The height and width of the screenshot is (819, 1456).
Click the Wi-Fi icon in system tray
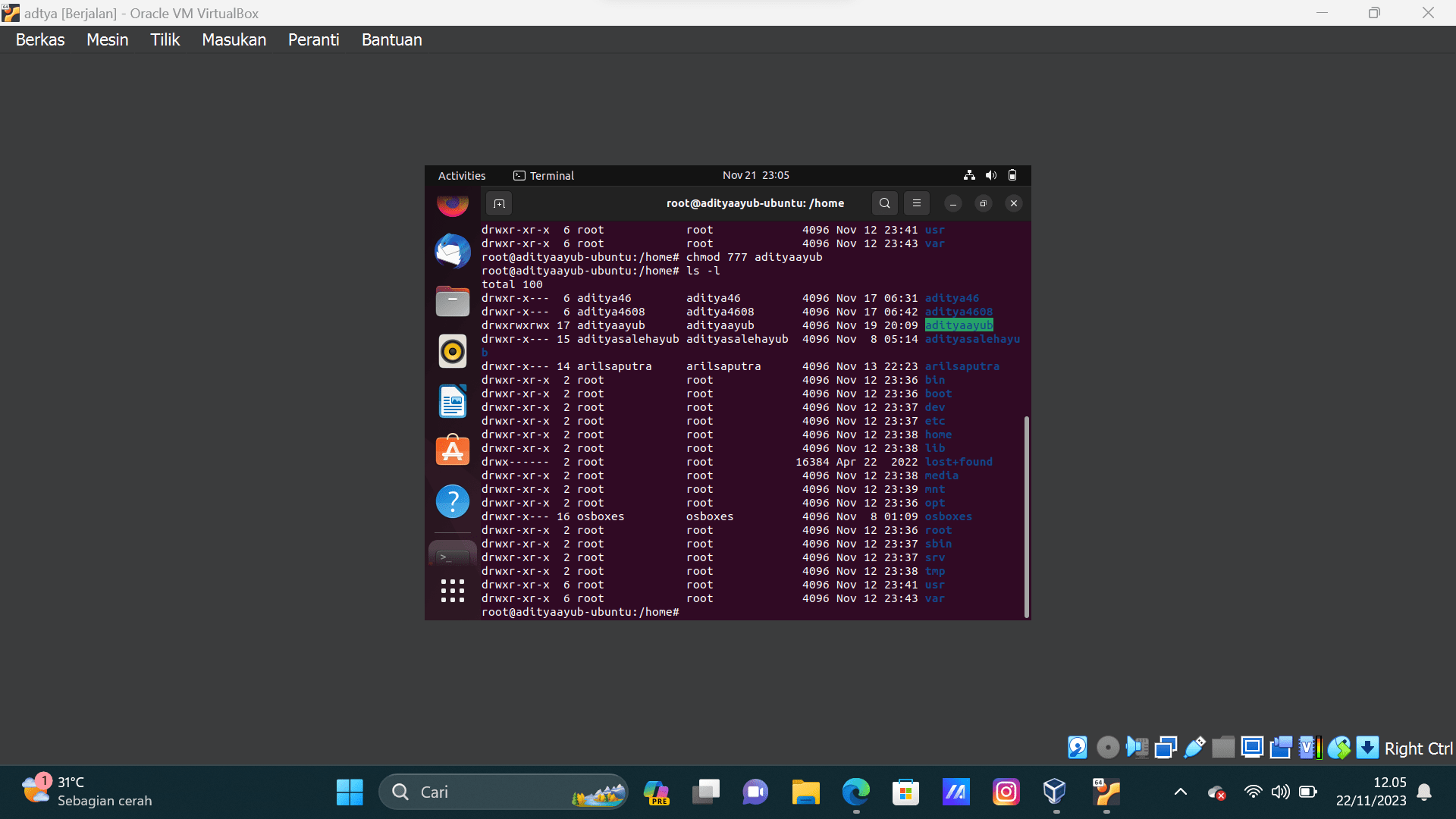pos(1253,792)
